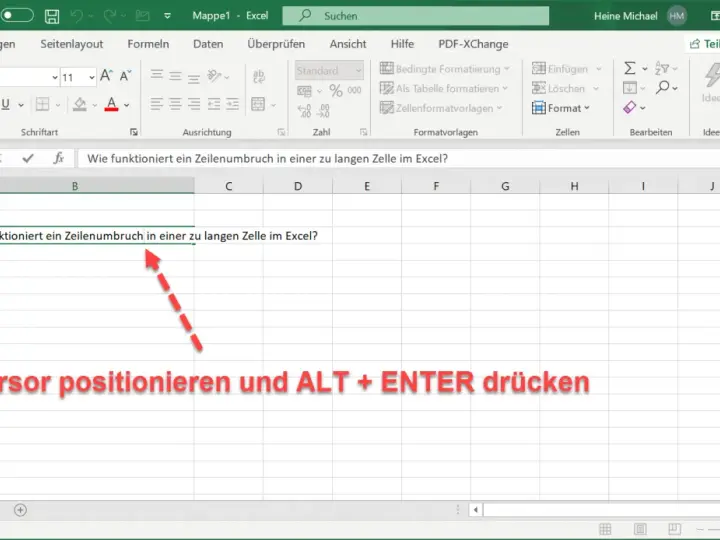This screenshot has width=720, height=540.
Task: Open the Standard number format dropdown
Action: pos(329,70)
